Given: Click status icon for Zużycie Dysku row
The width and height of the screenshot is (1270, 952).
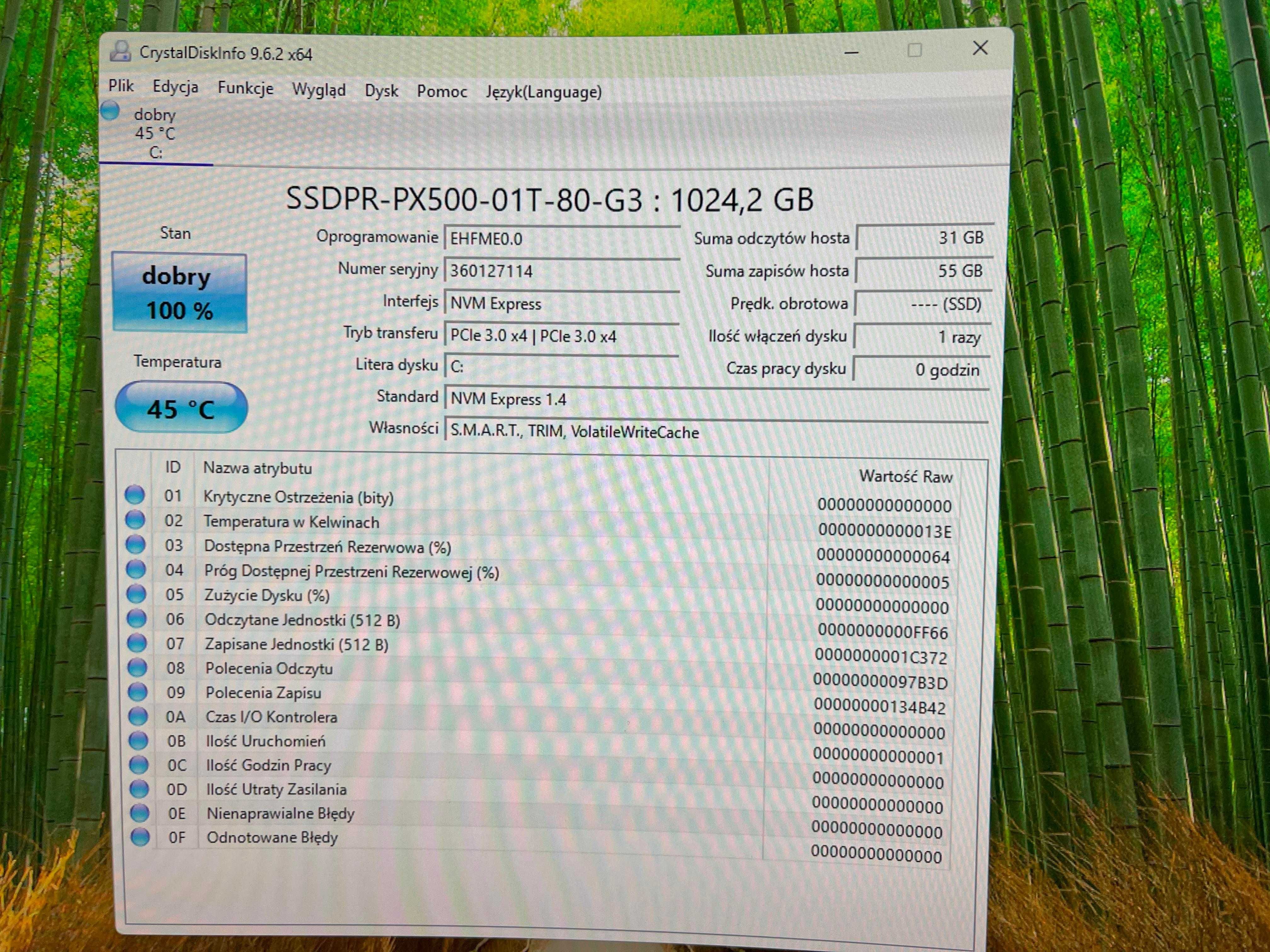Looking at the screenshot, I should click(x=136, y=593).
